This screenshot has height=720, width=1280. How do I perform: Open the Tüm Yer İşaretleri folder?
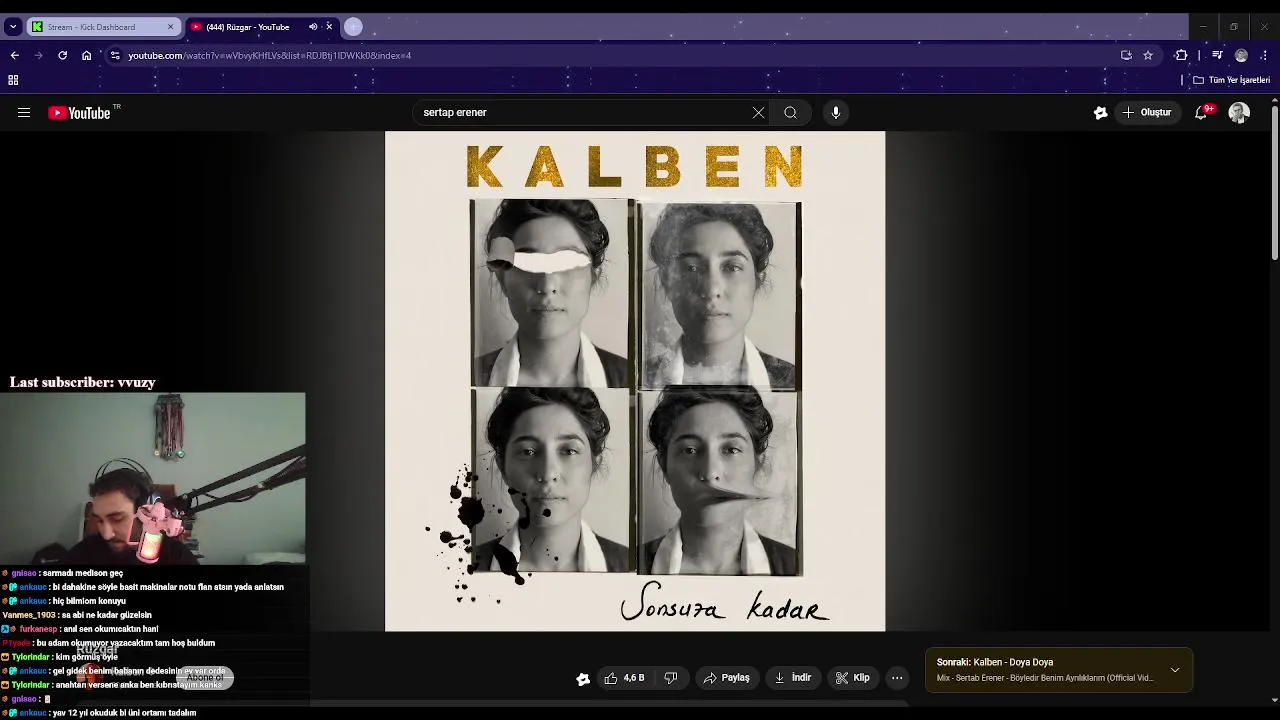point(1232,80)
